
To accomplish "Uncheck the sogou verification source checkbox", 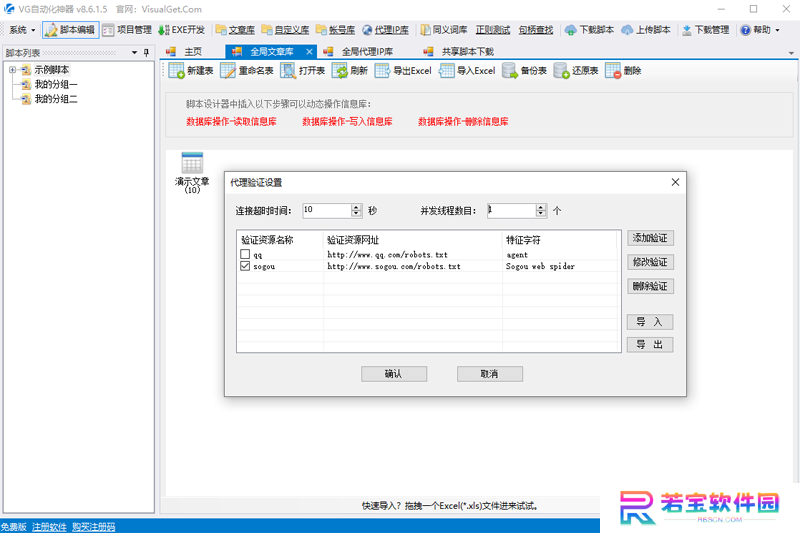I will click(x=245, y=266).
